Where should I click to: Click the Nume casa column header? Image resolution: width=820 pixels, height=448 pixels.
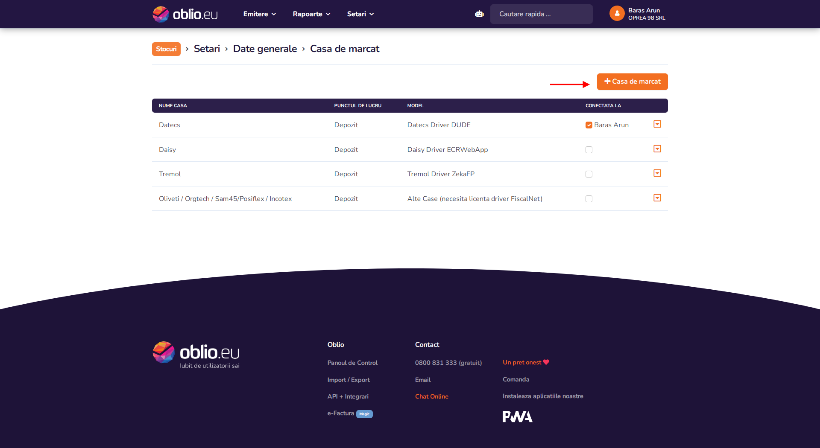pos(173,106)
